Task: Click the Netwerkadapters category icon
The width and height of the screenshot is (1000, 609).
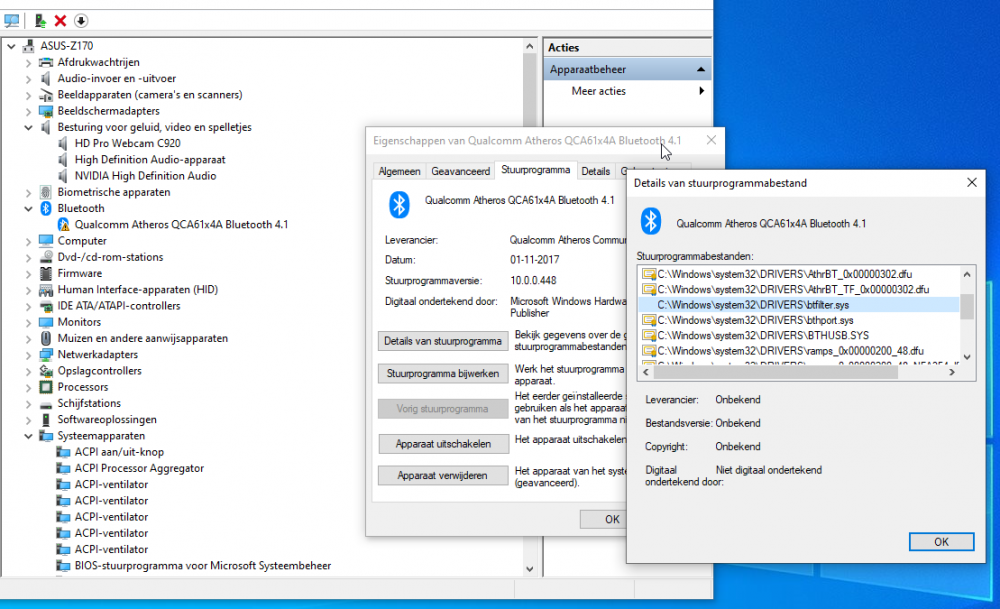Action: 45,355
